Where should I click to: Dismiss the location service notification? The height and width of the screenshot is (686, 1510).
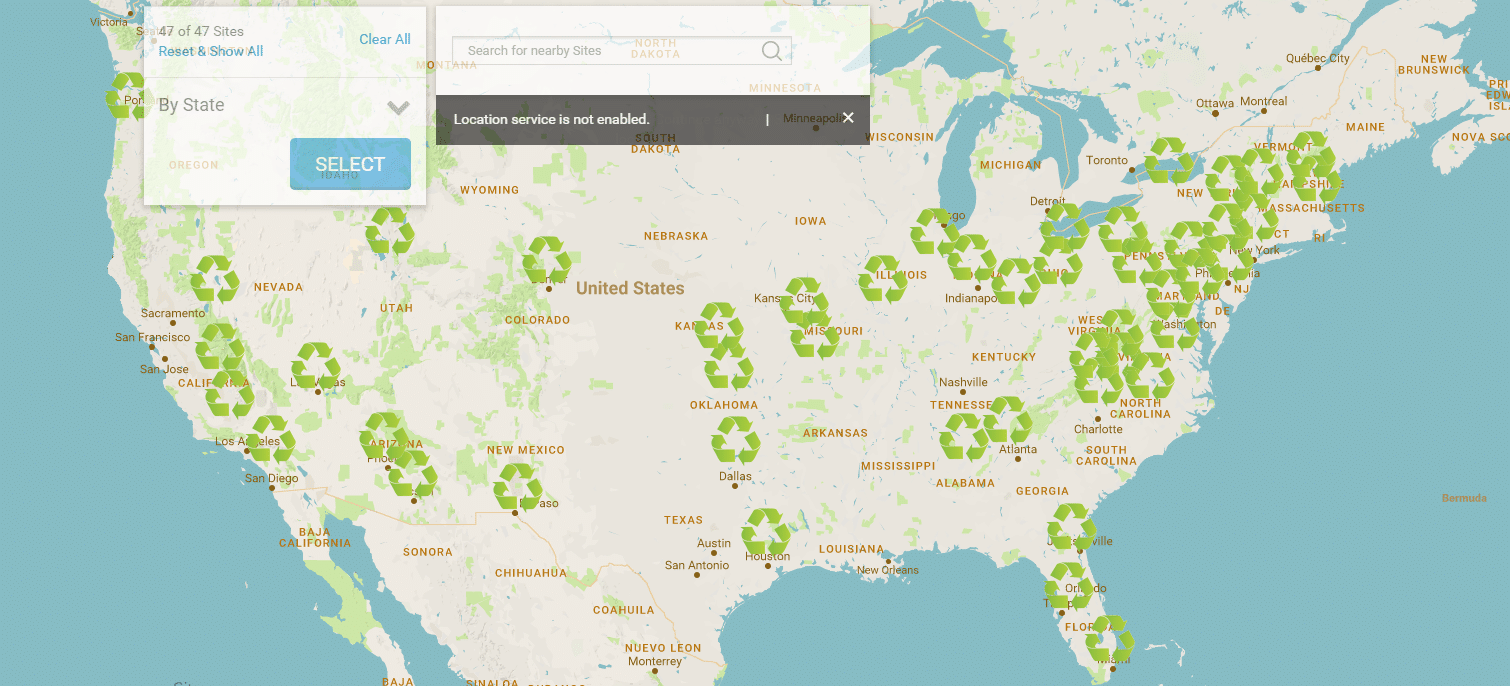(848, 117)
